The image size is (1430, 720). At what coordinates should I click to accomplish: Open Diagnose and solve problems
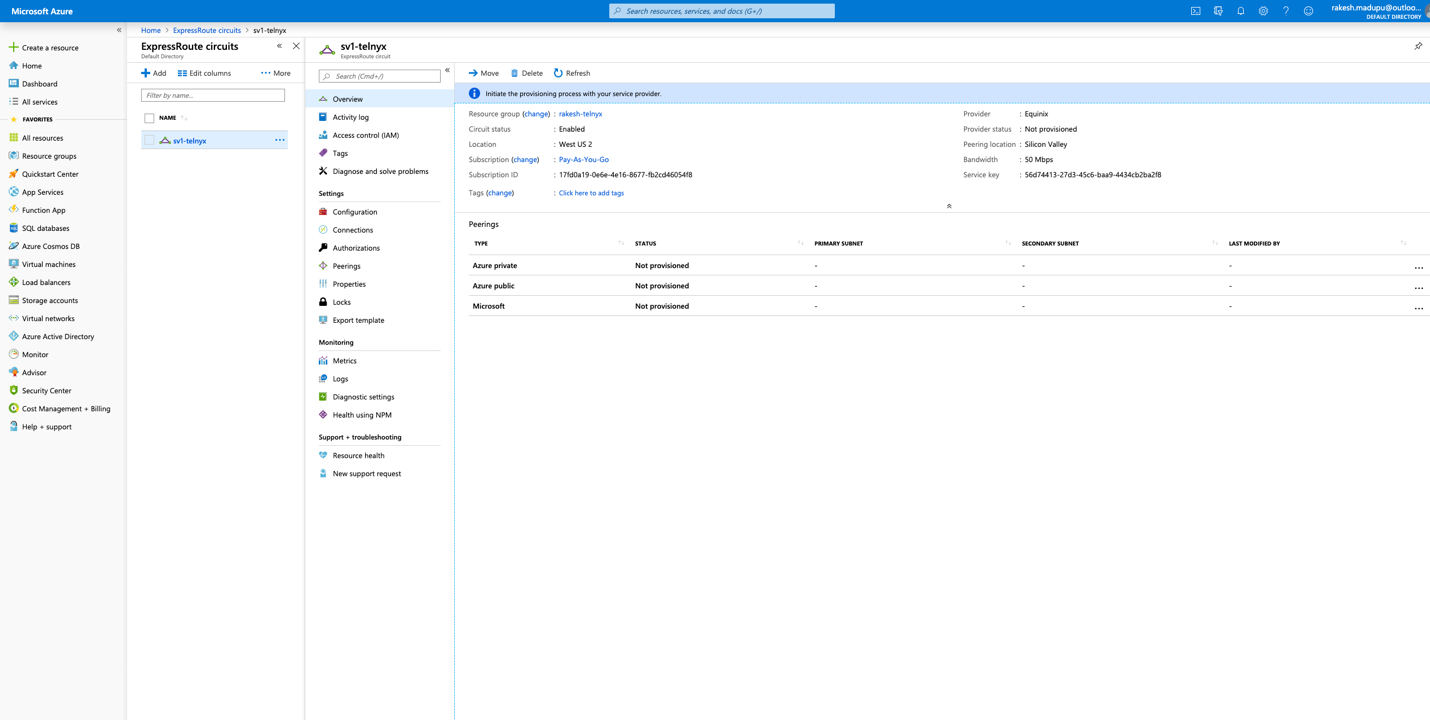coord(380,171)
